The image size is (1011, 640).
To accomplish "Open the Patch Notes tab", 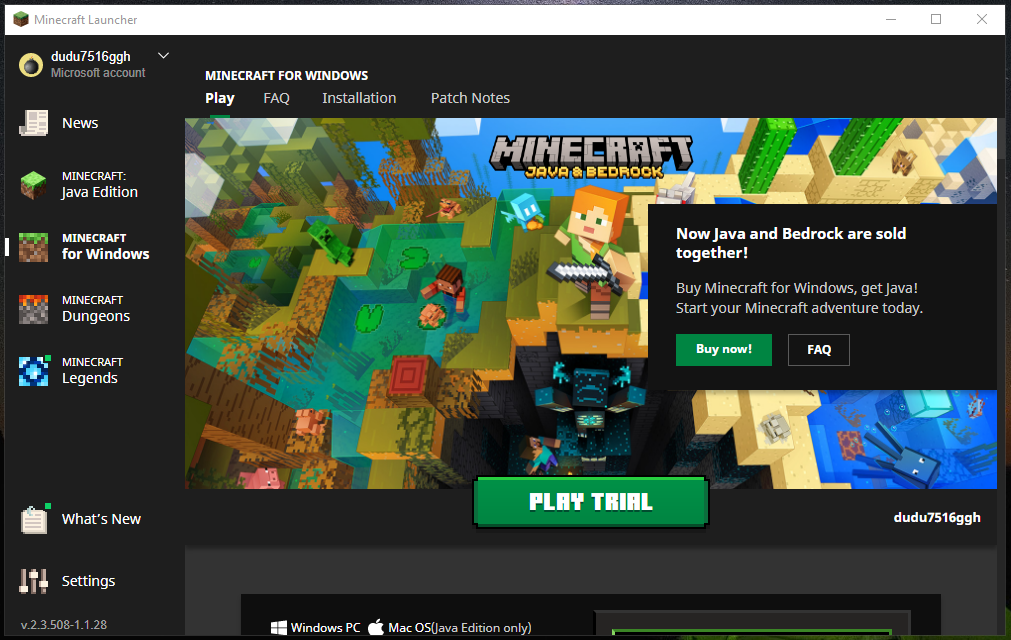I will point(470,98).
